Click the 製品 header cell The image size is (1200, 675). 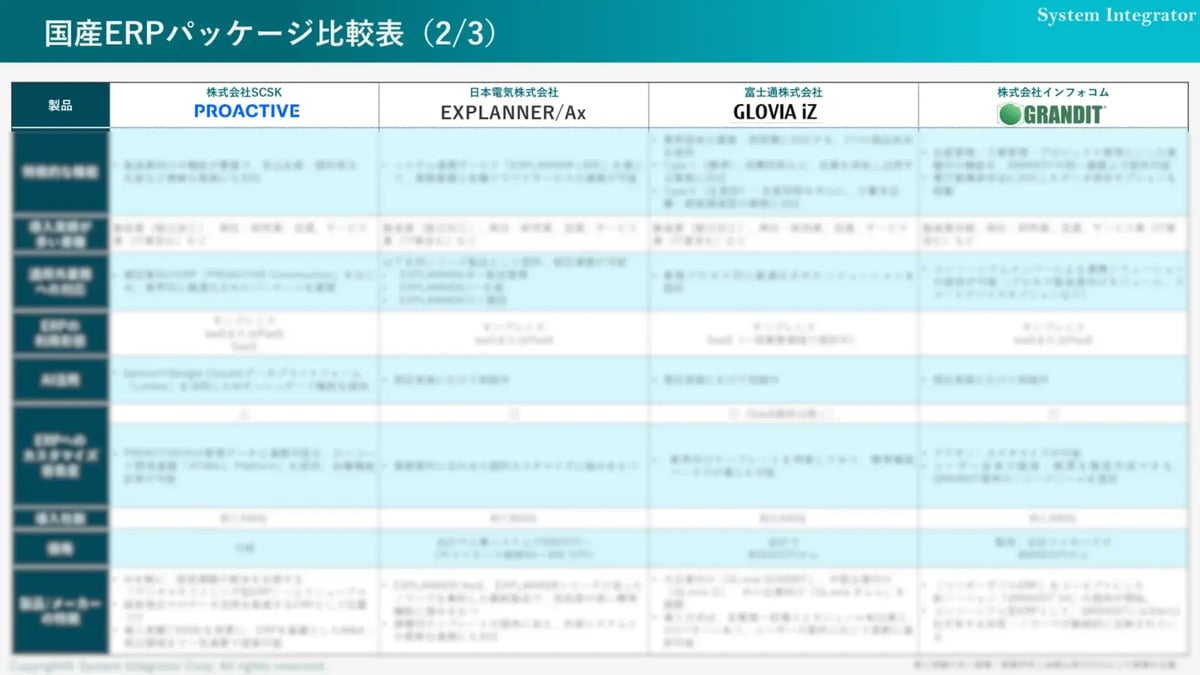point(60,105)
